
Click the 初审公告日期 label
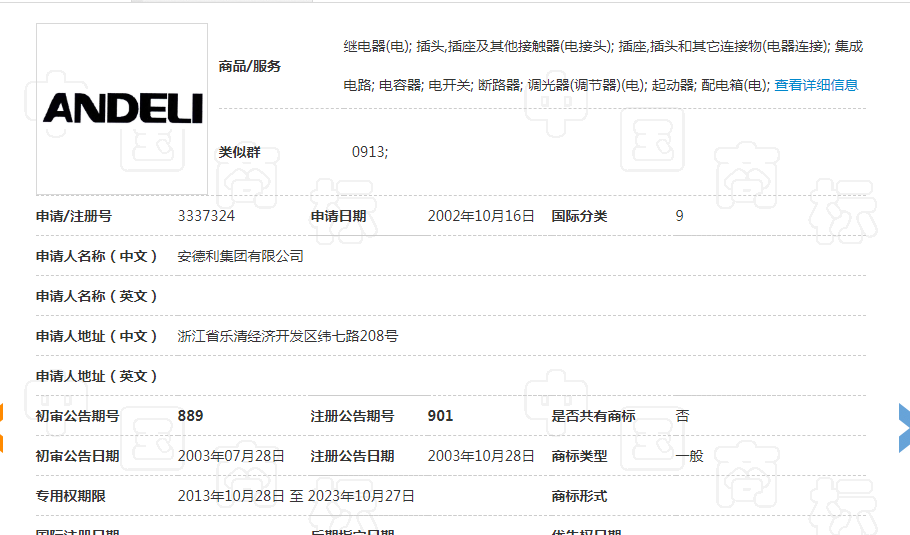(x=78, y=456)
